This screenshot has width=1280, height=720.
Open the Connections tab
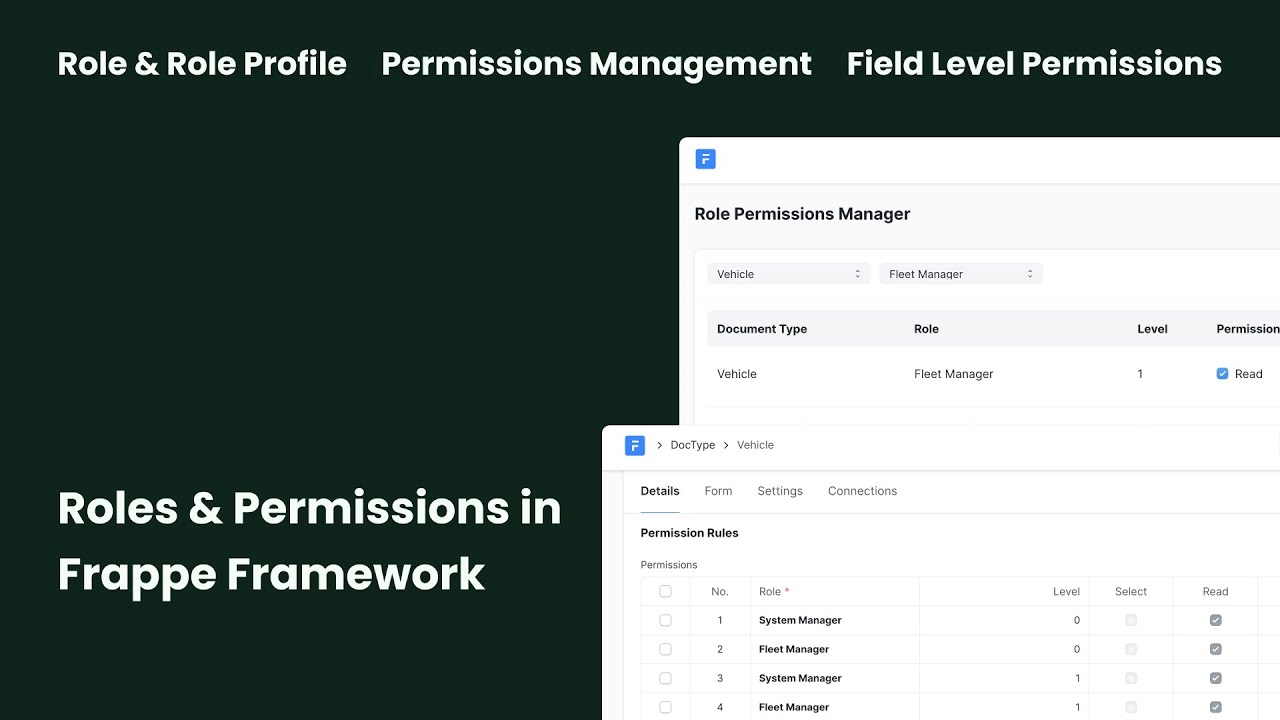tap(862, 491)
